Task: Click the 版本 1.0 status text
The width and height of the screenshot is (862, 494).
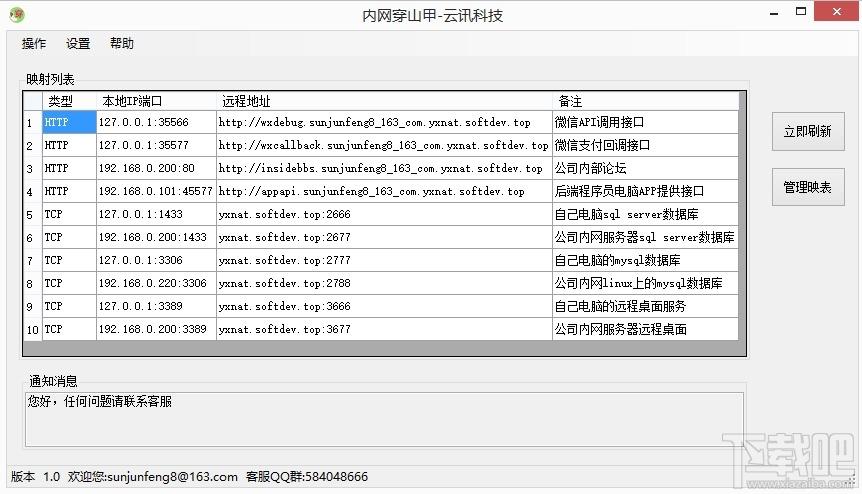Action: click(35, 476)
